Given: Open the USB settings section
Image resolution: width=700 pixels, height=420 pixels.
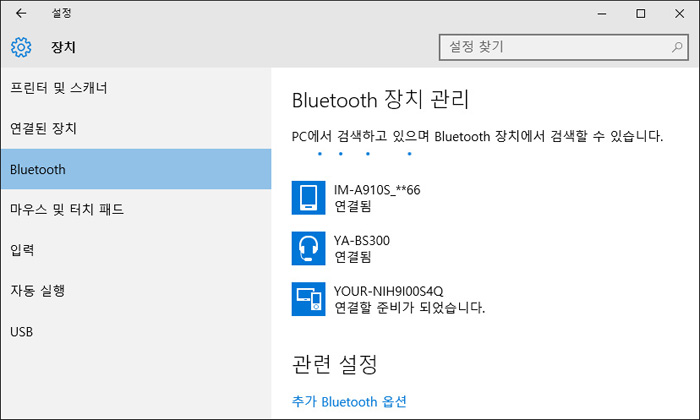Looking at the screenshot, I should (136, 332).
